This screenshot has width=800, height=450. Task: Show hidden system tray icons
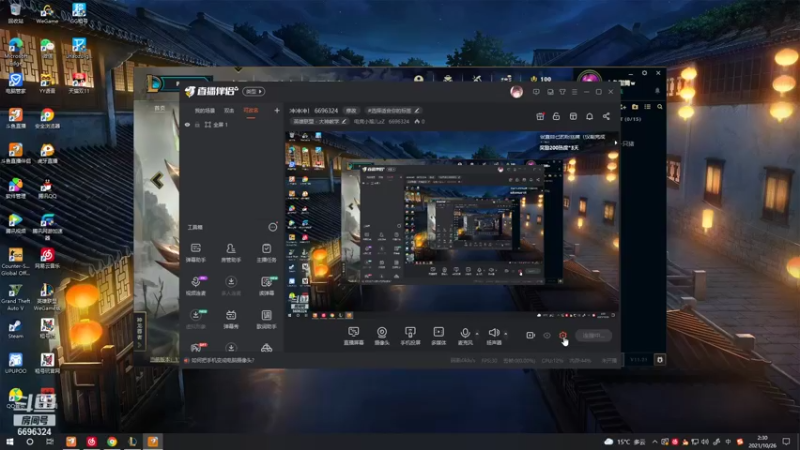[654, 442]
